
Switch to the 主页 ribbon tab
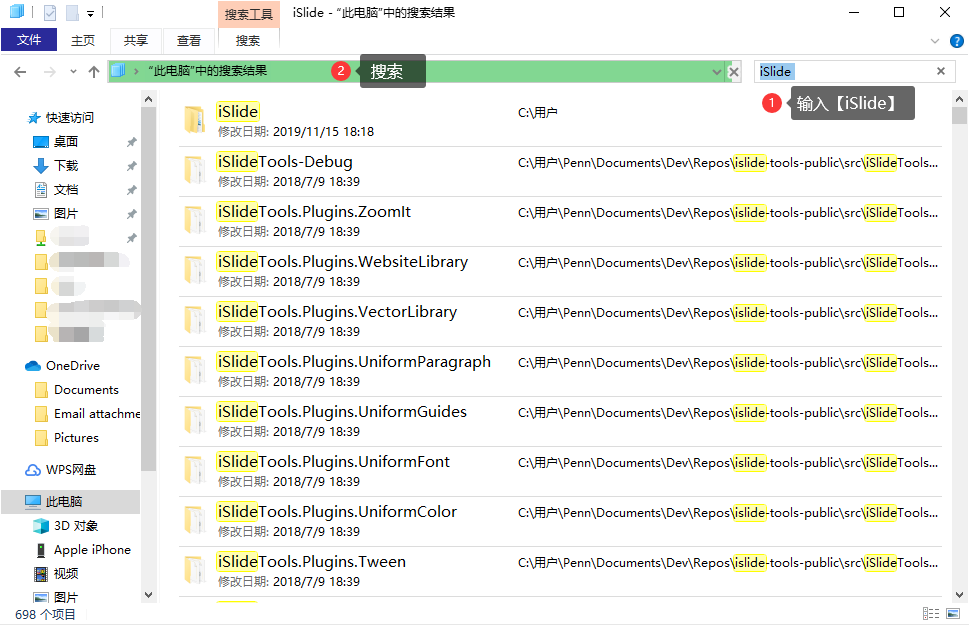83,41
